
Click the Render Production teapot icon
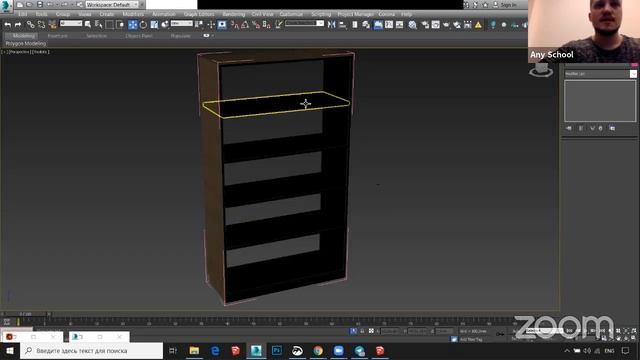446,25
